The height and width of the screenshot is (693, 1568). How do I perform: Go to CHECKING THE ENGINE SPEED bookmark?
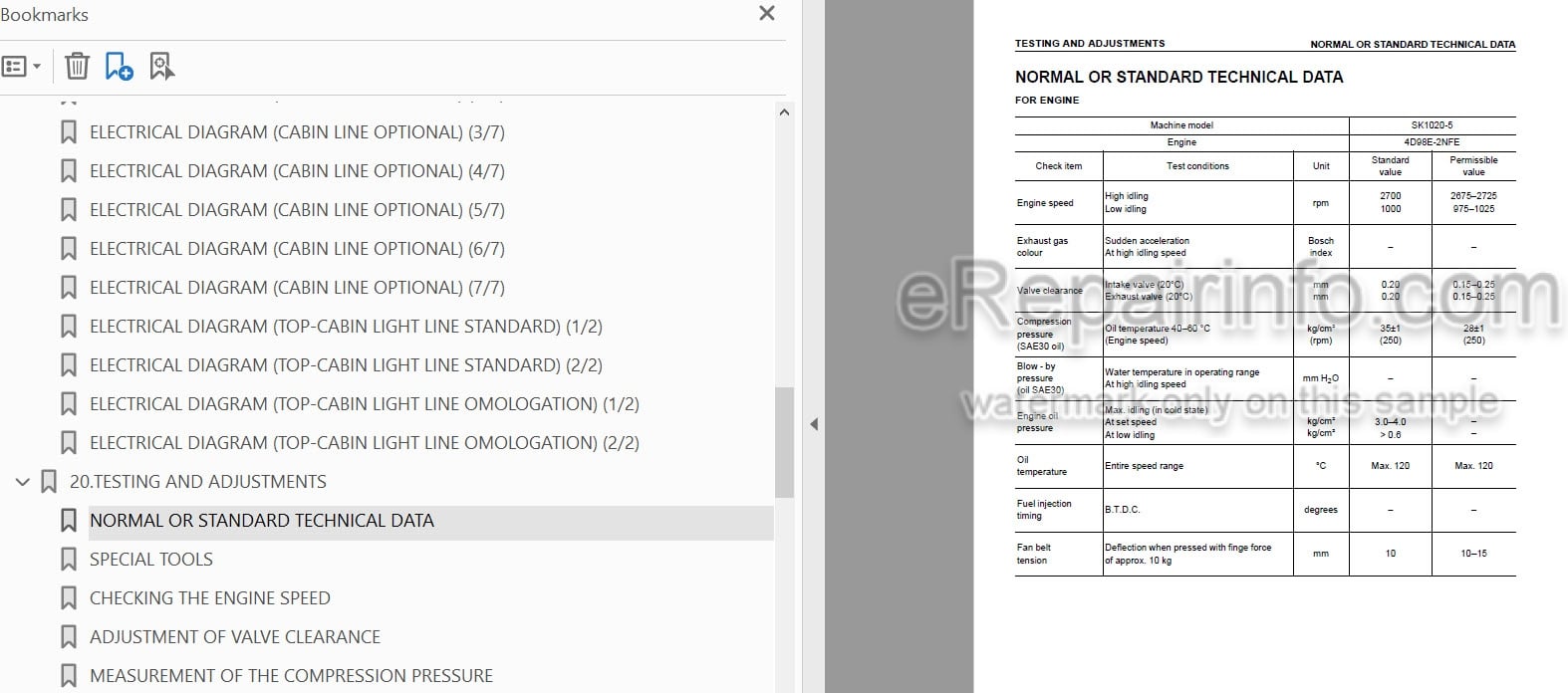pyautogui.click(x=210, y=598)
